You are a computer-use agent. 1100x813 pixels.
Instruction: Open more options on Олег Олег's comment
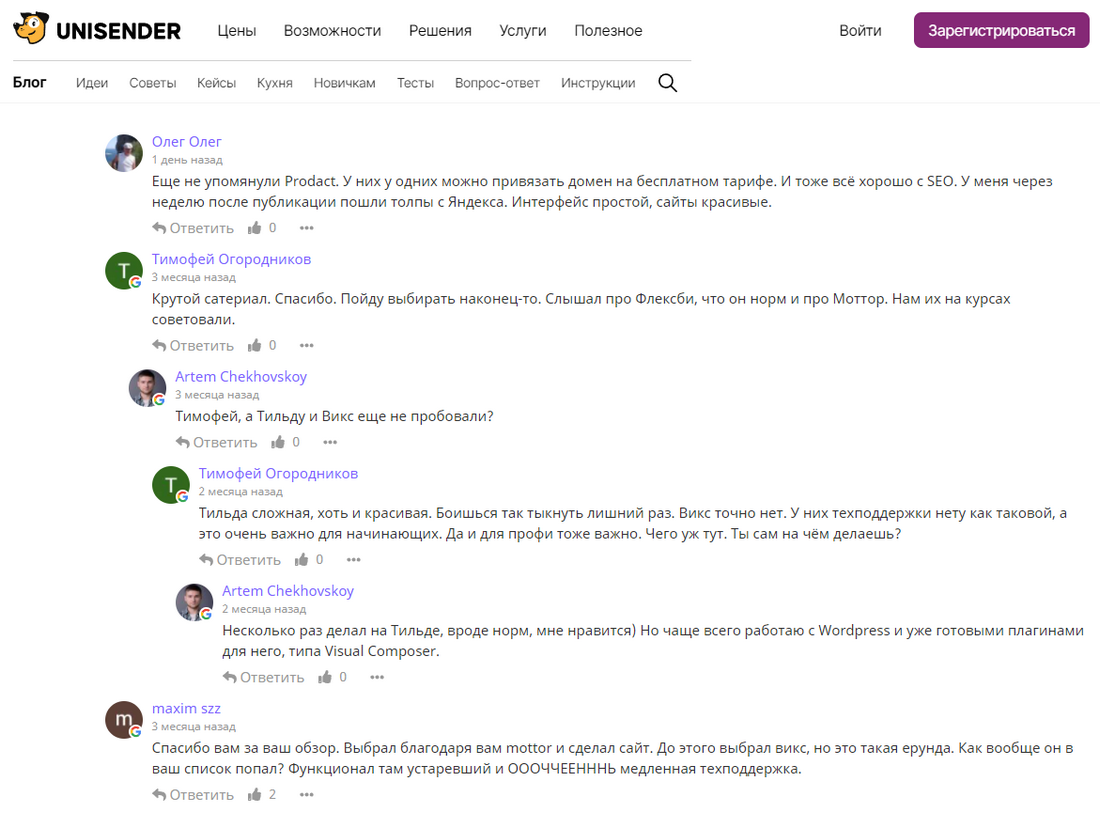pyautogui.click(x=307, y=228)
